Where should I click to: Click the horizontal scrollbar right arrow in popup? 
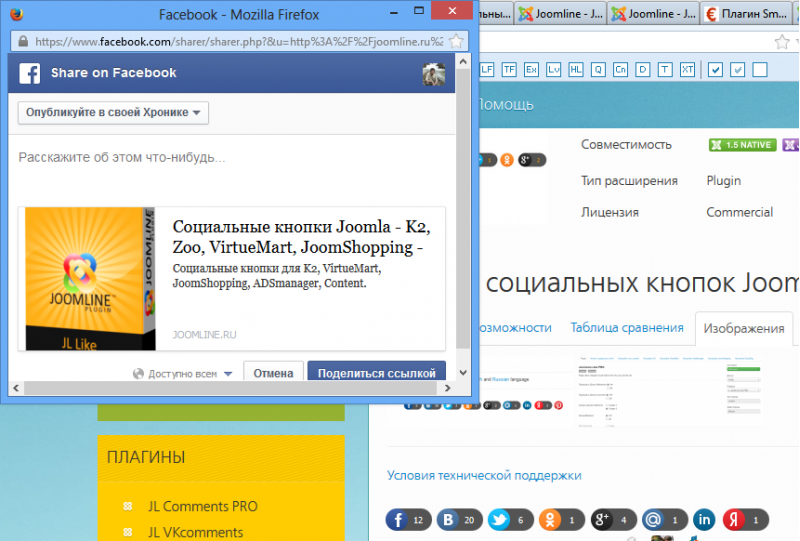(x=447, y=388)
